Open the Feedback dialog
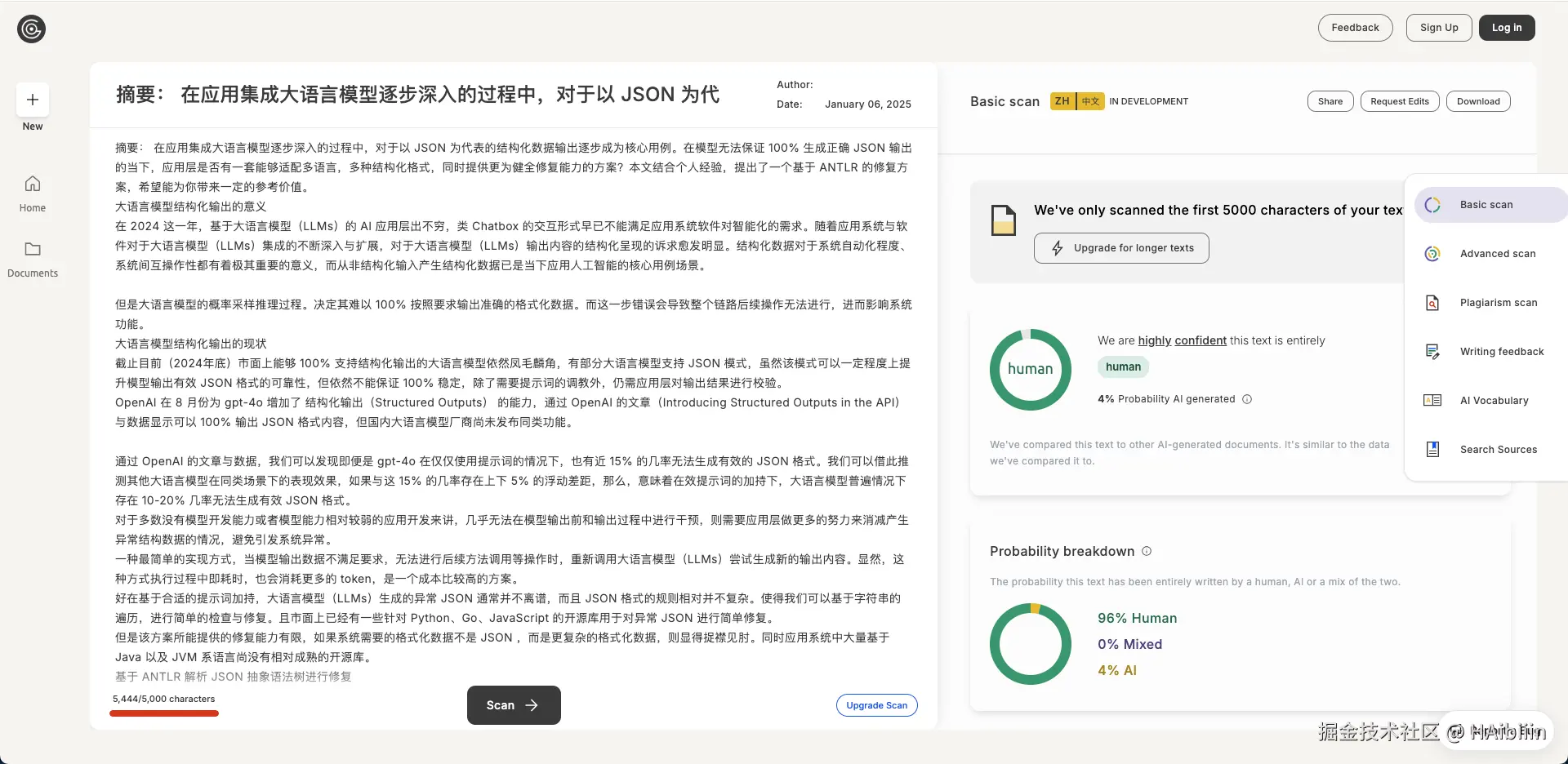Screen dimensions: 1568x764 click(1355, 27)
